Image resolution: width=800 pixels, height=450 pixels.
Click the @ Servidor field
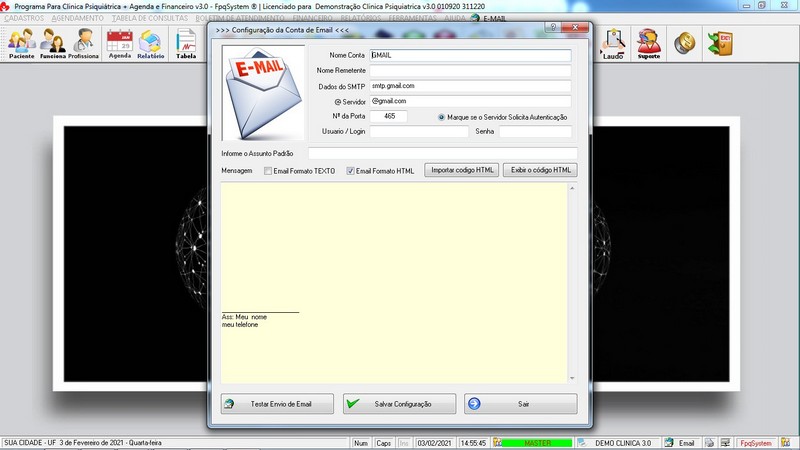click(x=470, y=101)
